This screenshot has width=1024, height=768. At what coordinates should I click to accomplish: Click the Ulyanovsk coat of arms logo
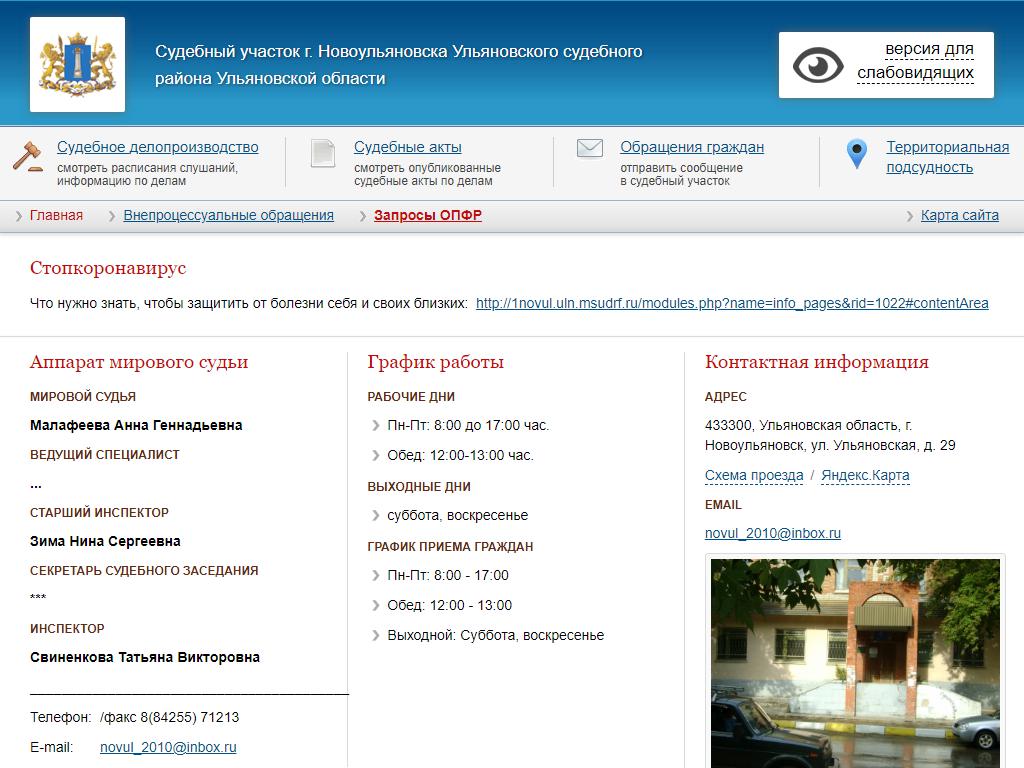(77, 64)
